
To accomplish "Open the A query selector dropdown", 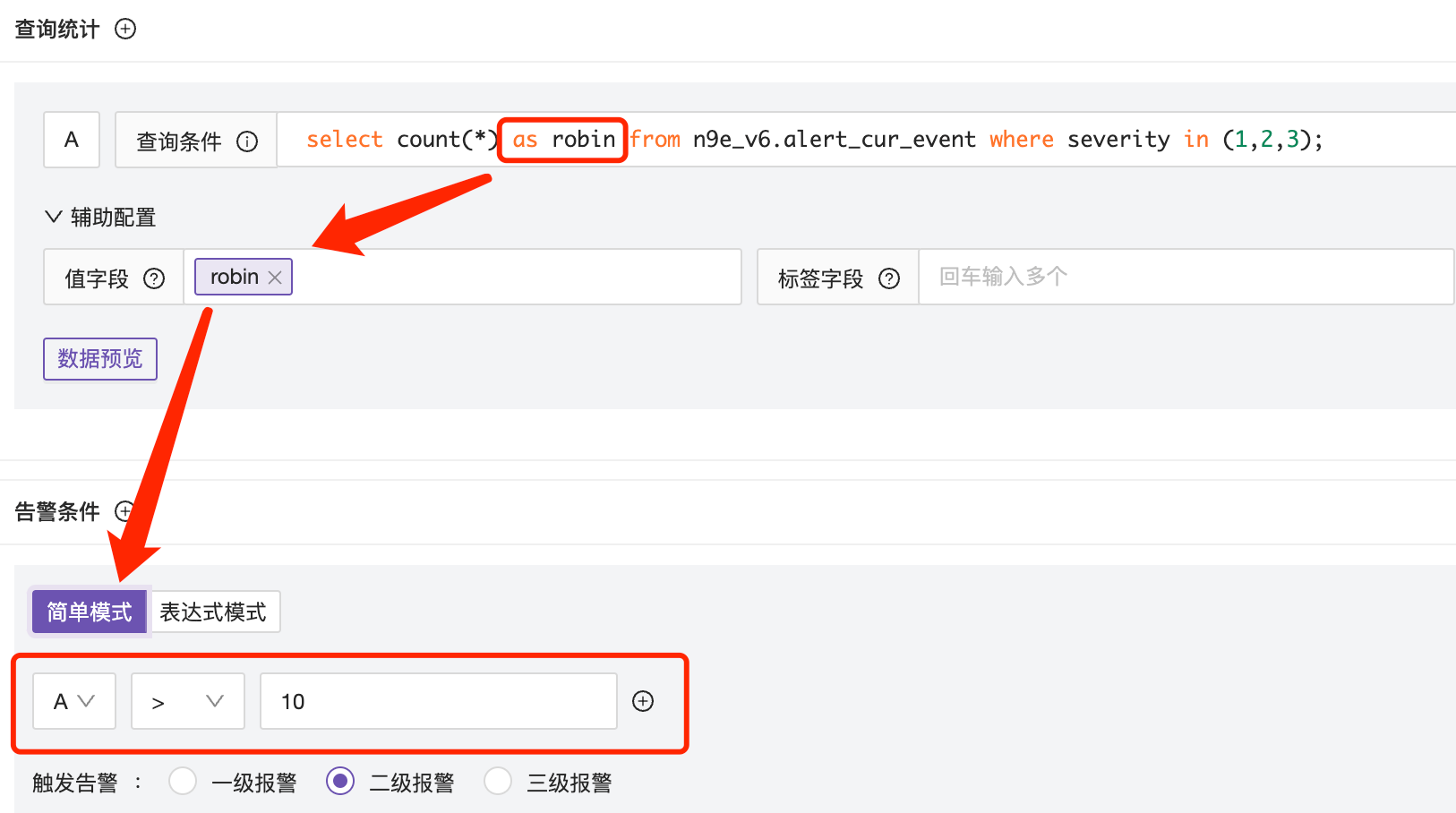I will point(74,701).
